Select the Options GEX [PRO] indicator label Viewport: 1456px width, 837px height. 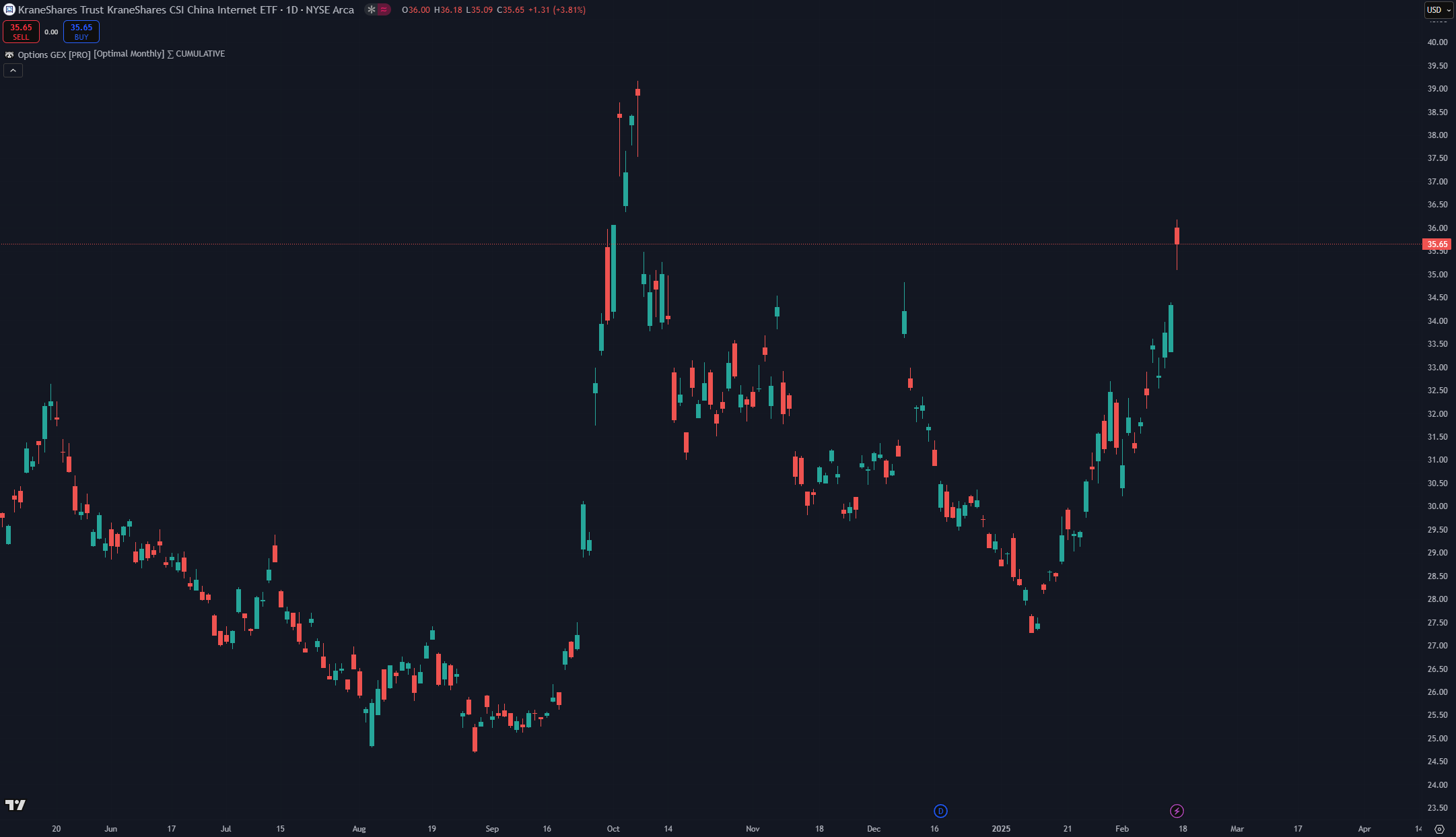coord(54,55)
